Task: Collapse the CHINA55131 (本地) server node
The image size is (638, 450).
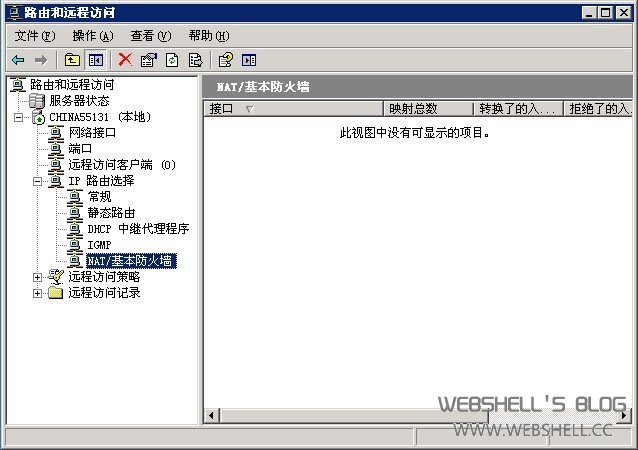Action: tap(18, 118)
